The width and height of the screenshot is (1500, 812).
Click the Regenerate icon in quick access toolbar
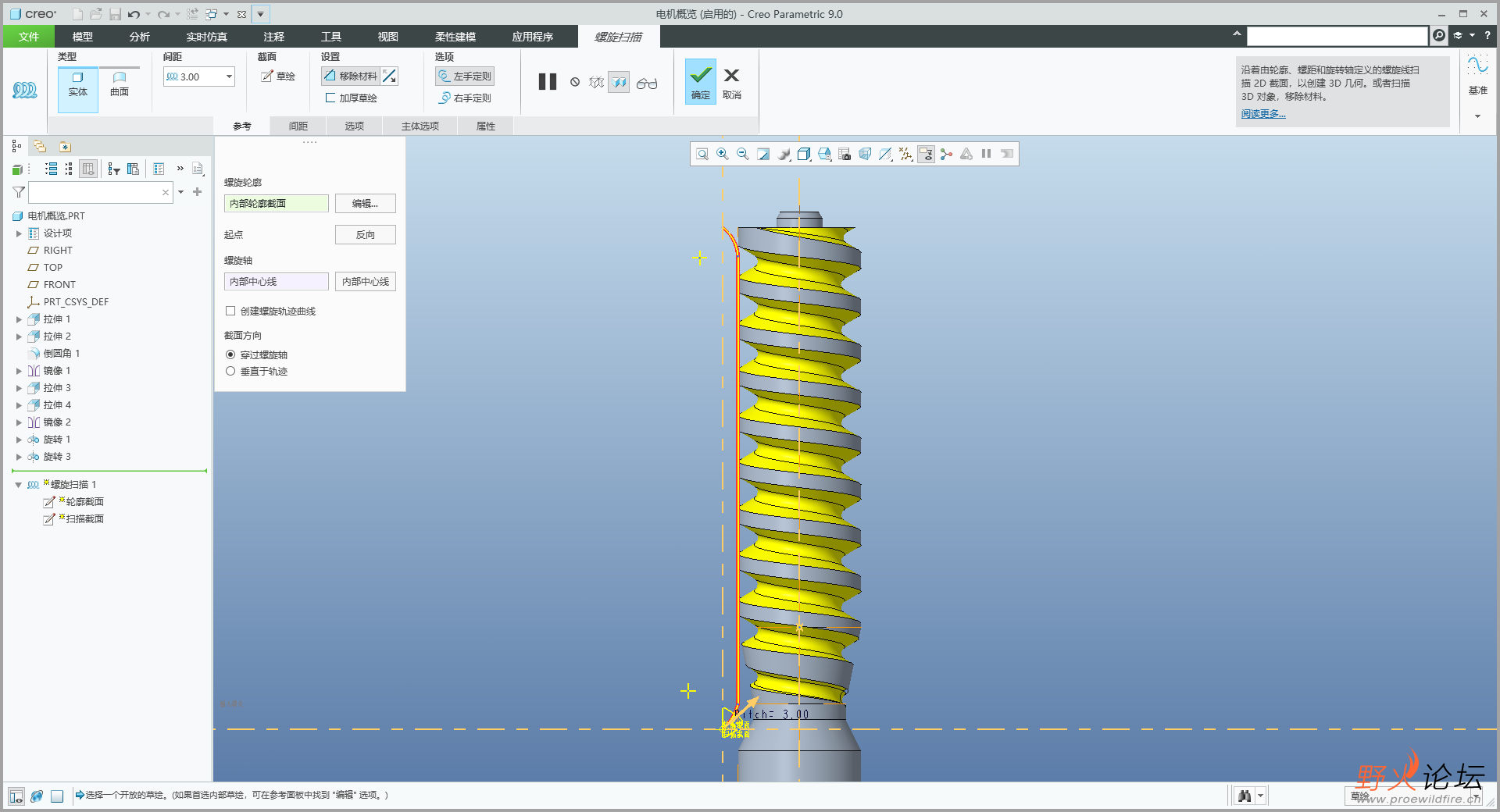point(192,14)
